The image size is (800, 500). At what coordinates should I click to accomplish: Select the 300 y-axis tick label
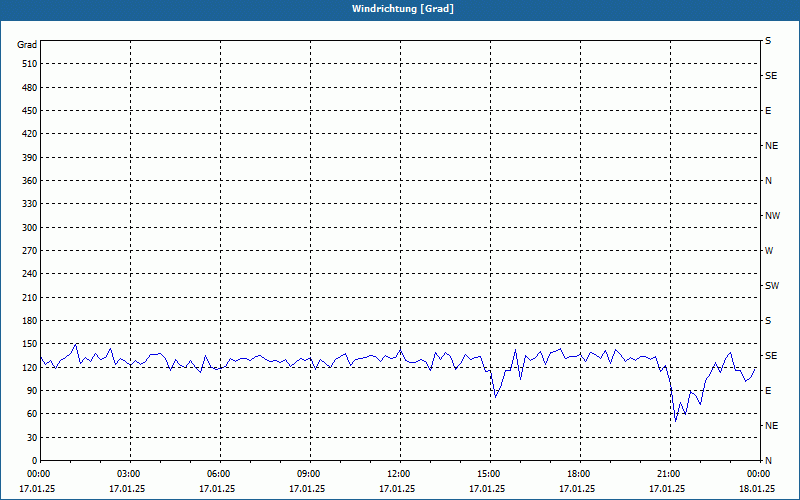(30, 228)
